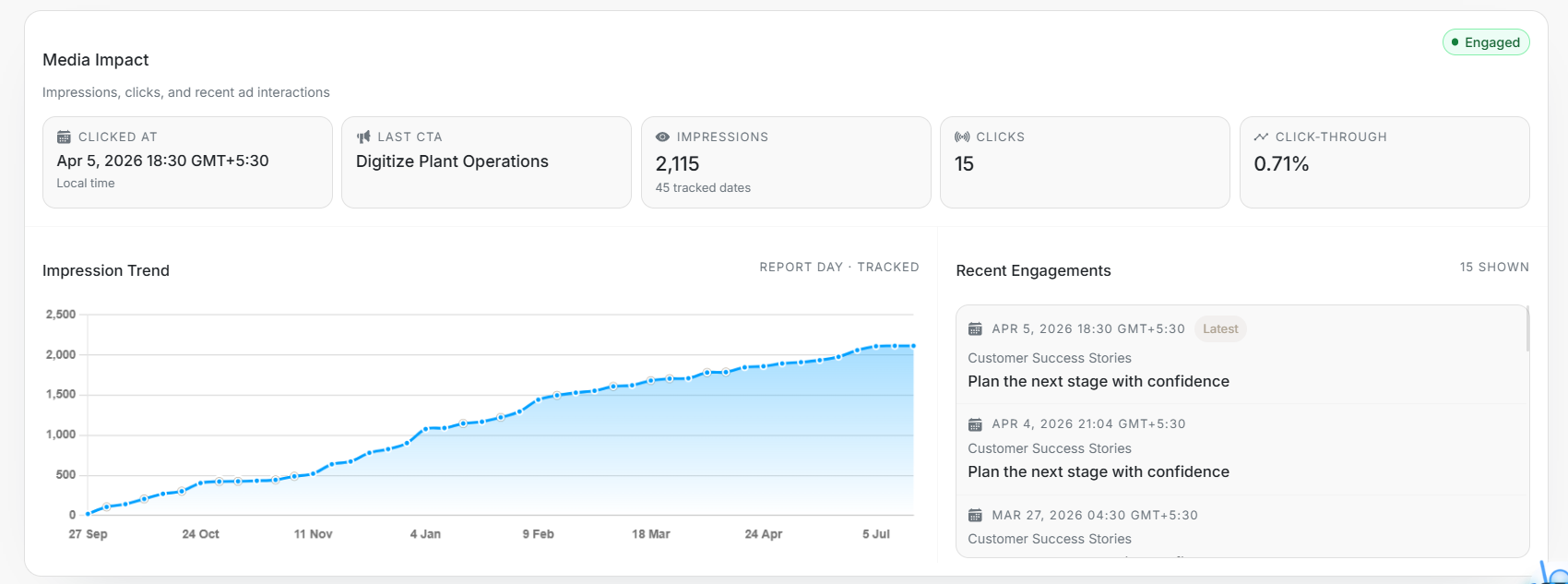Click the Media Impact title
Image resolution: width=1568 pixels, height=584 pixels.
click(96, 60)
